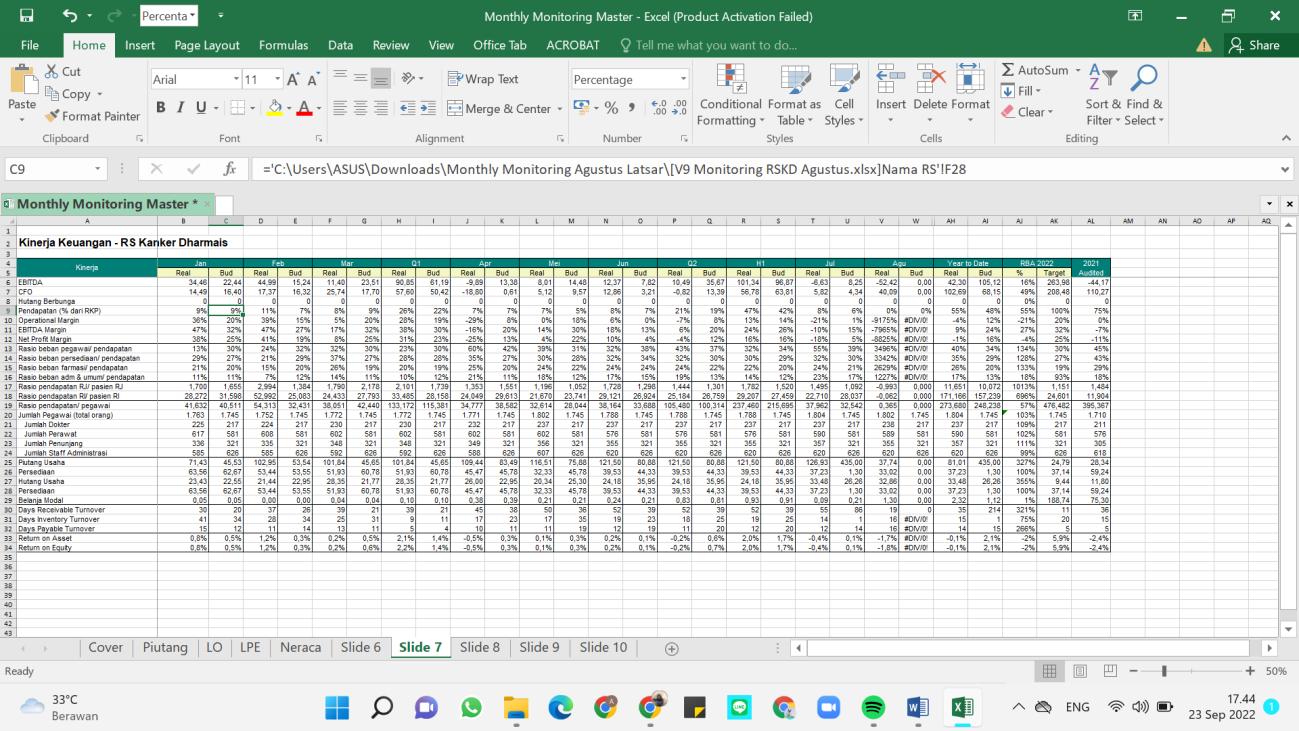Align cell text to the left
Viewport: 1299px width, 731px height.
point(340,108)
